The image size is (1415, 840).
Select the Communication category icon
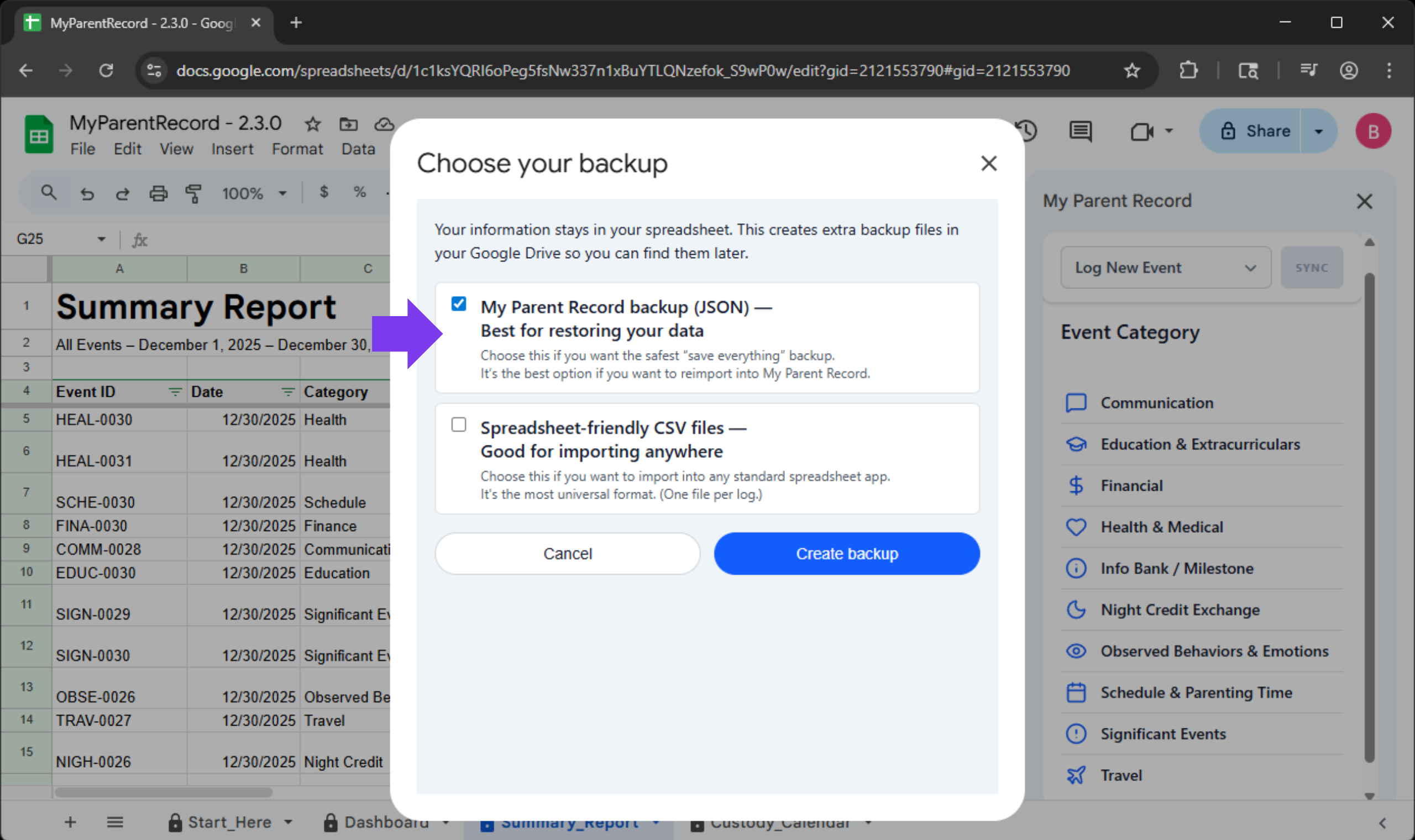point(1076,403)
